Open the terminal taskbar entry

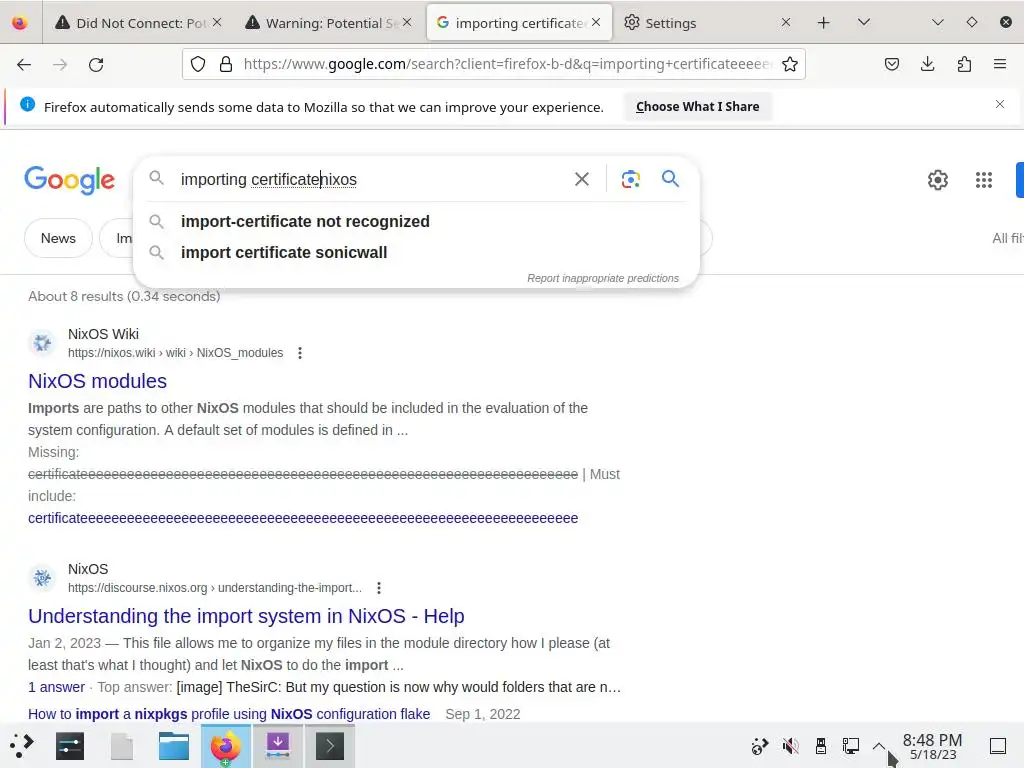(330, 746)
